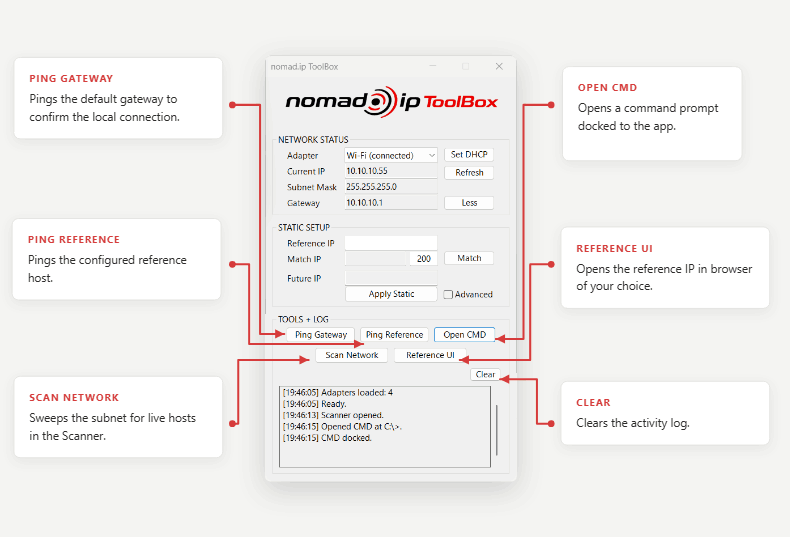This screenshot has width=790, height=537.
Task: Open CMD docked to the app
Action: [x=465, y=334]
